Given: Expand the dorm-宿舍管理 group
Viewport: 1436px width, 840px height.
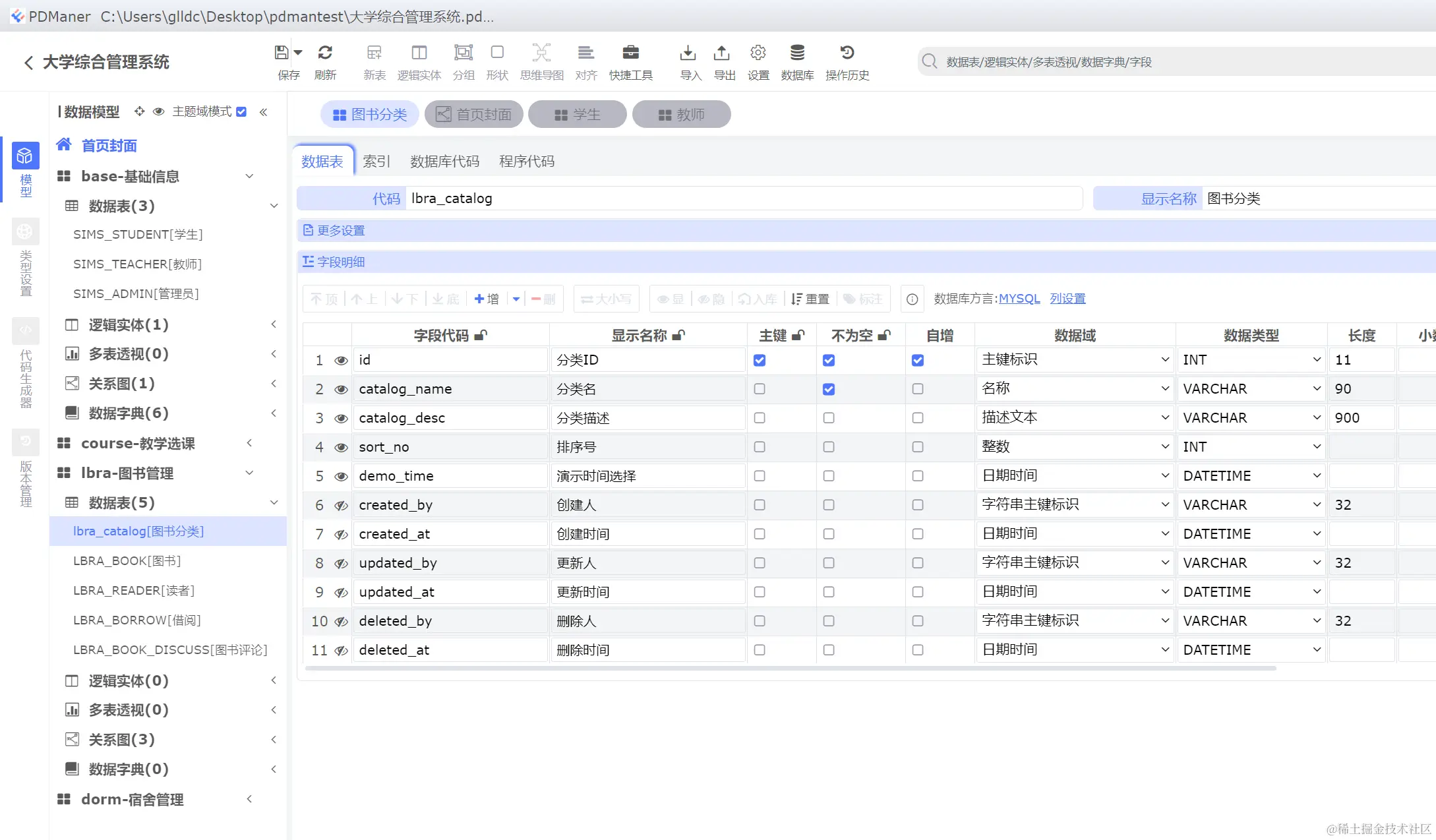Looking at the screenshot, I should click(249, 799).
